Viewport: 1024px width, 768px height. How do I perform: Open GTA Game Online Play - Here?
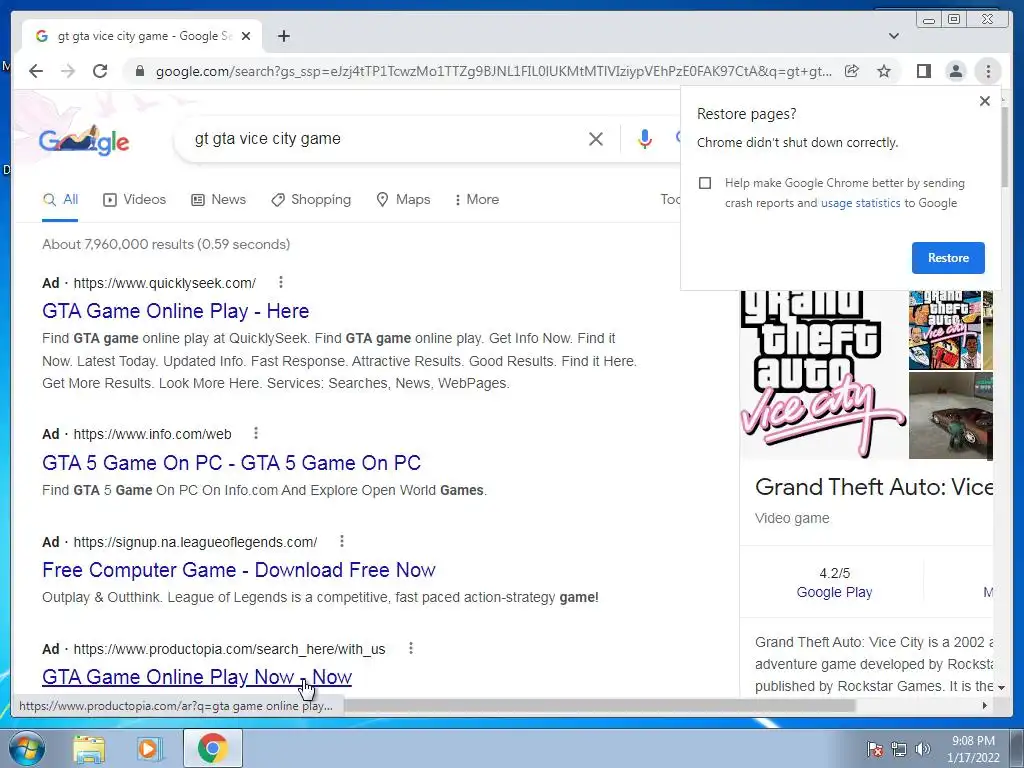[x=176, y=311]
